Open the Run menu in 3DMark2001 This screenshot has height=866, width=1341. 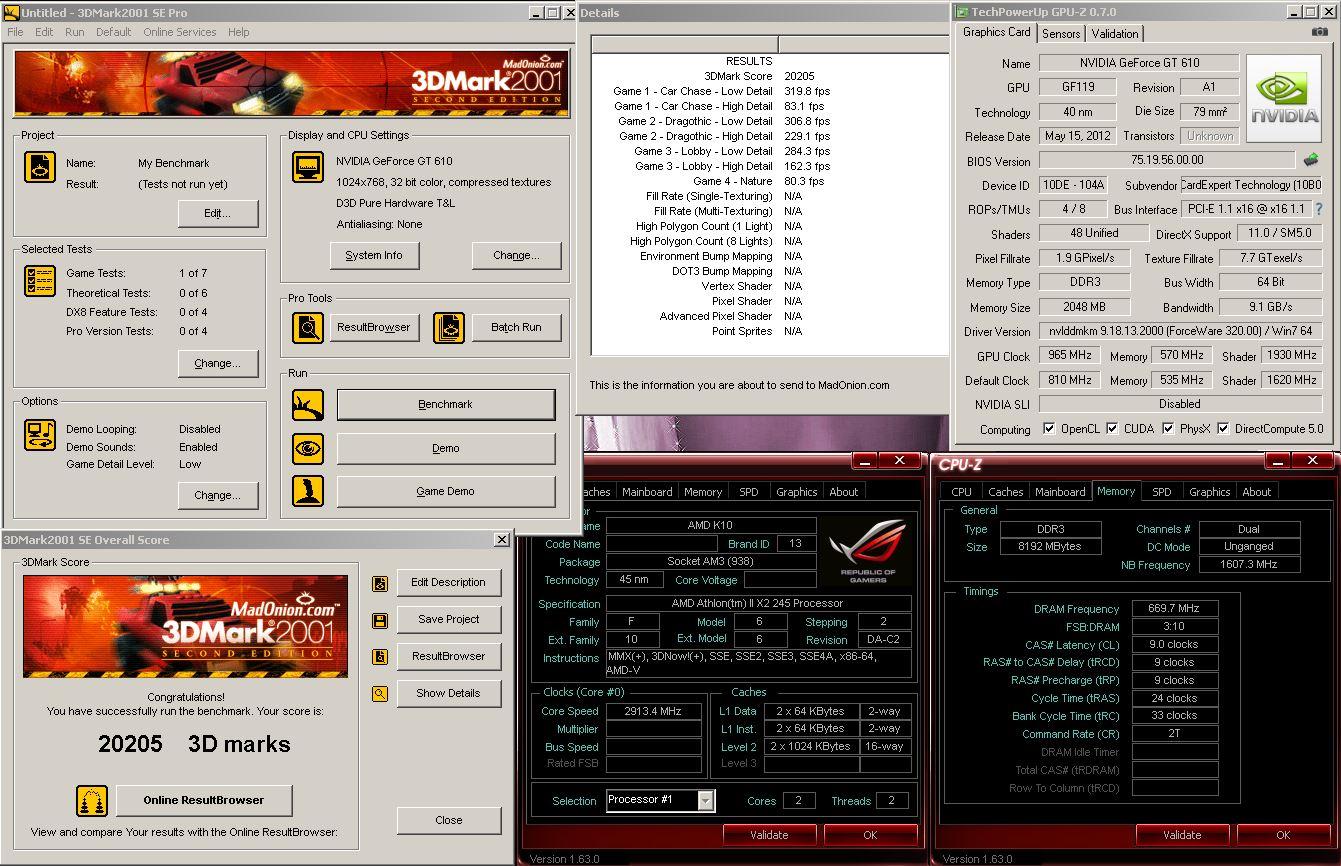point(75,32)
